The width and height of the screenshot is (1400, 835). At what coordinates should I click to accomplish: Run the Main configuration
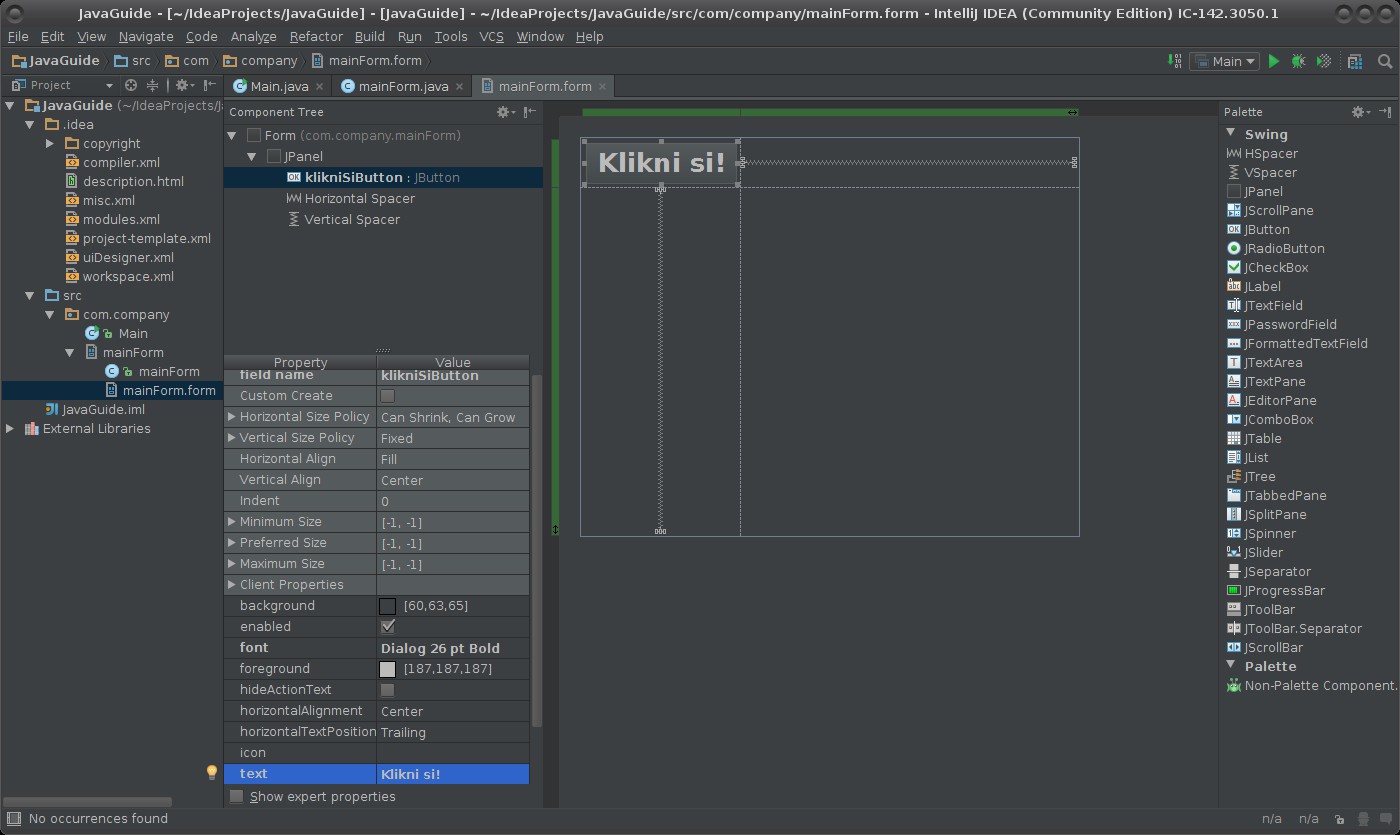pos(1274,61)
